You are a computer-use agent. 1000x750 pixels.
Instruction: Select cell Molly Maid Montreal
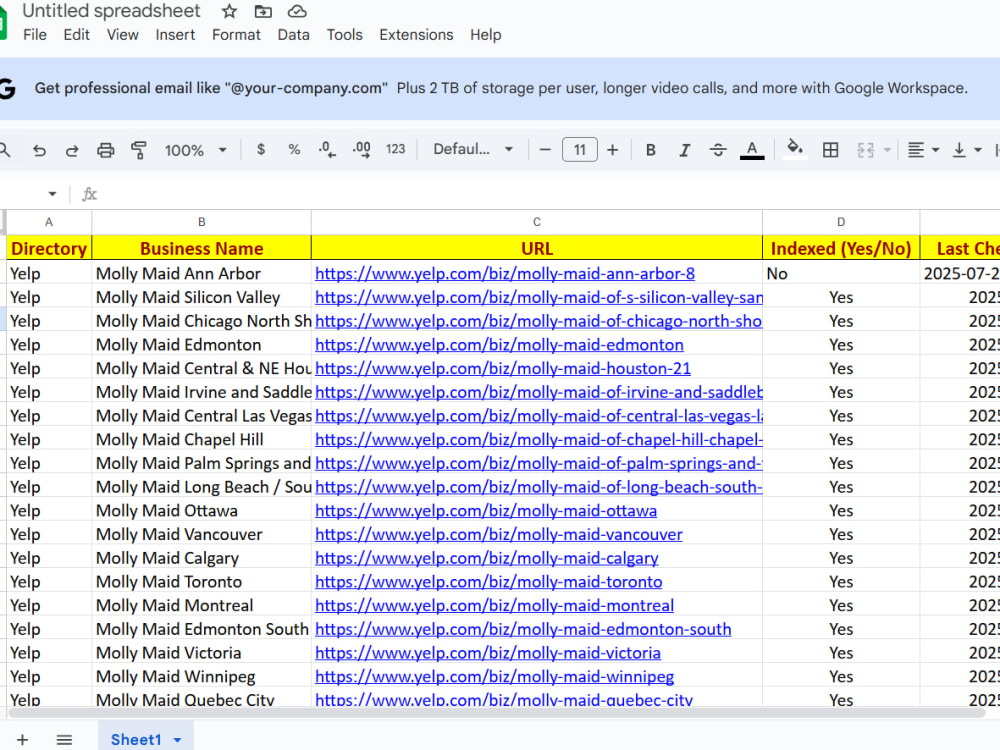pos(202,606)
